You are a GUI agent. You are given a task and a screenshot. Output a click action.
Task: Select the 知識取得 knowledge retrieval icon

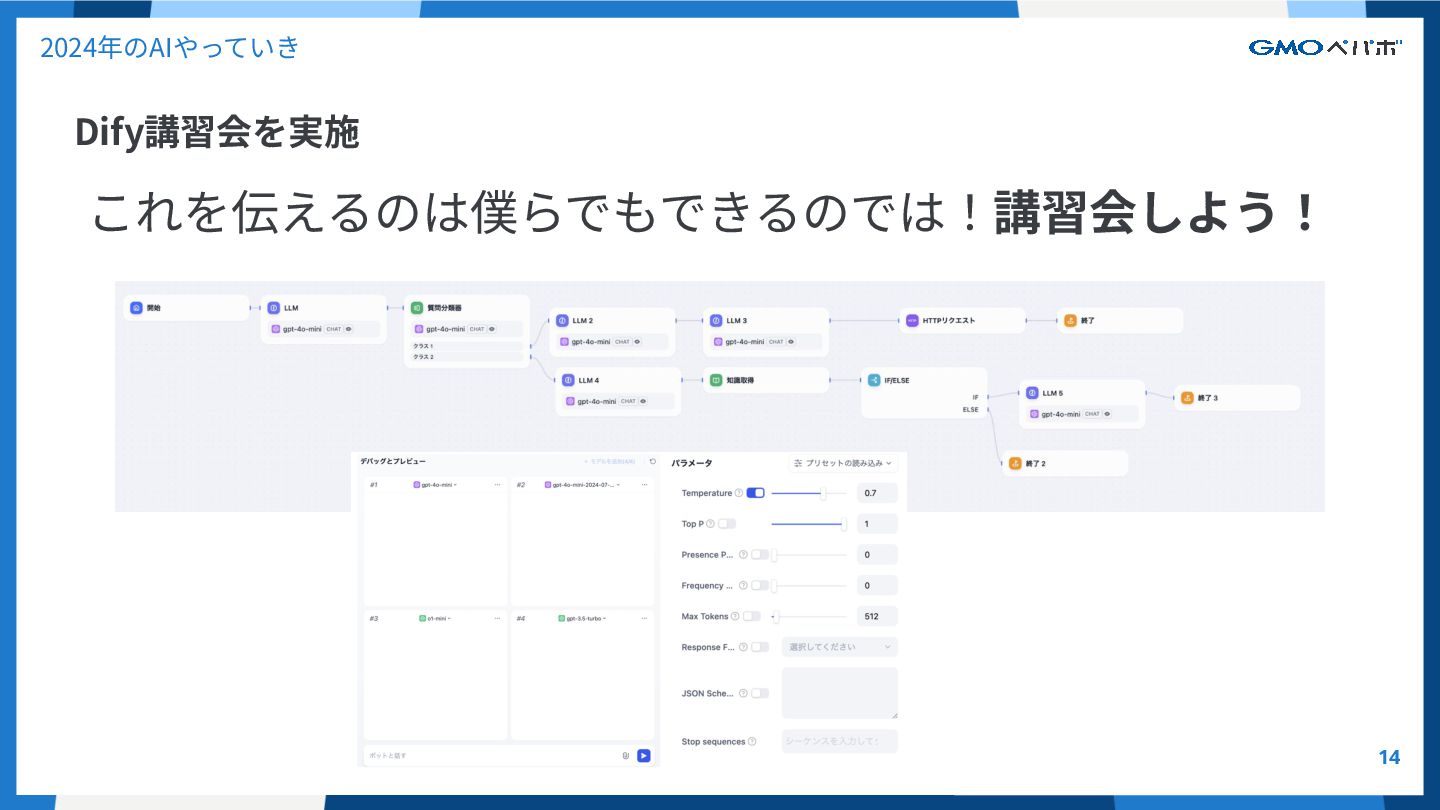click(x=716, y=380)
